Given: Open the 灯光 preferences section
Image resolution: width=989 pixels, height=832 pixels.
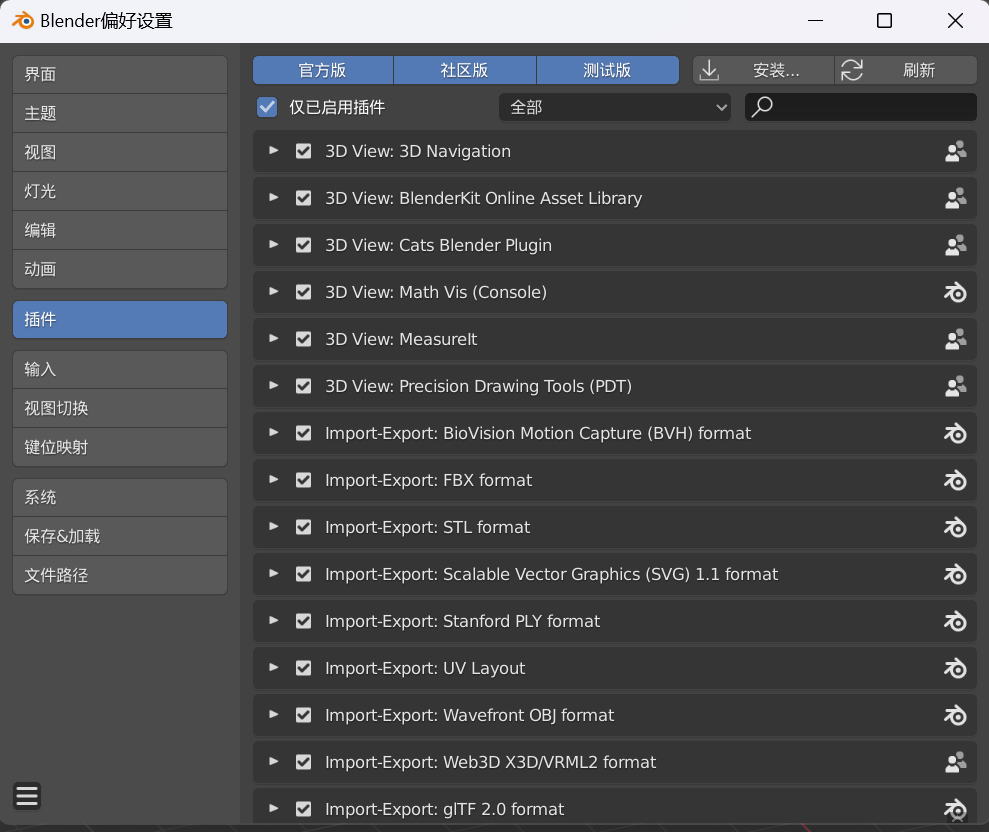Looking at the screenshot, I should pyautogui.click(x=120, y=191).
